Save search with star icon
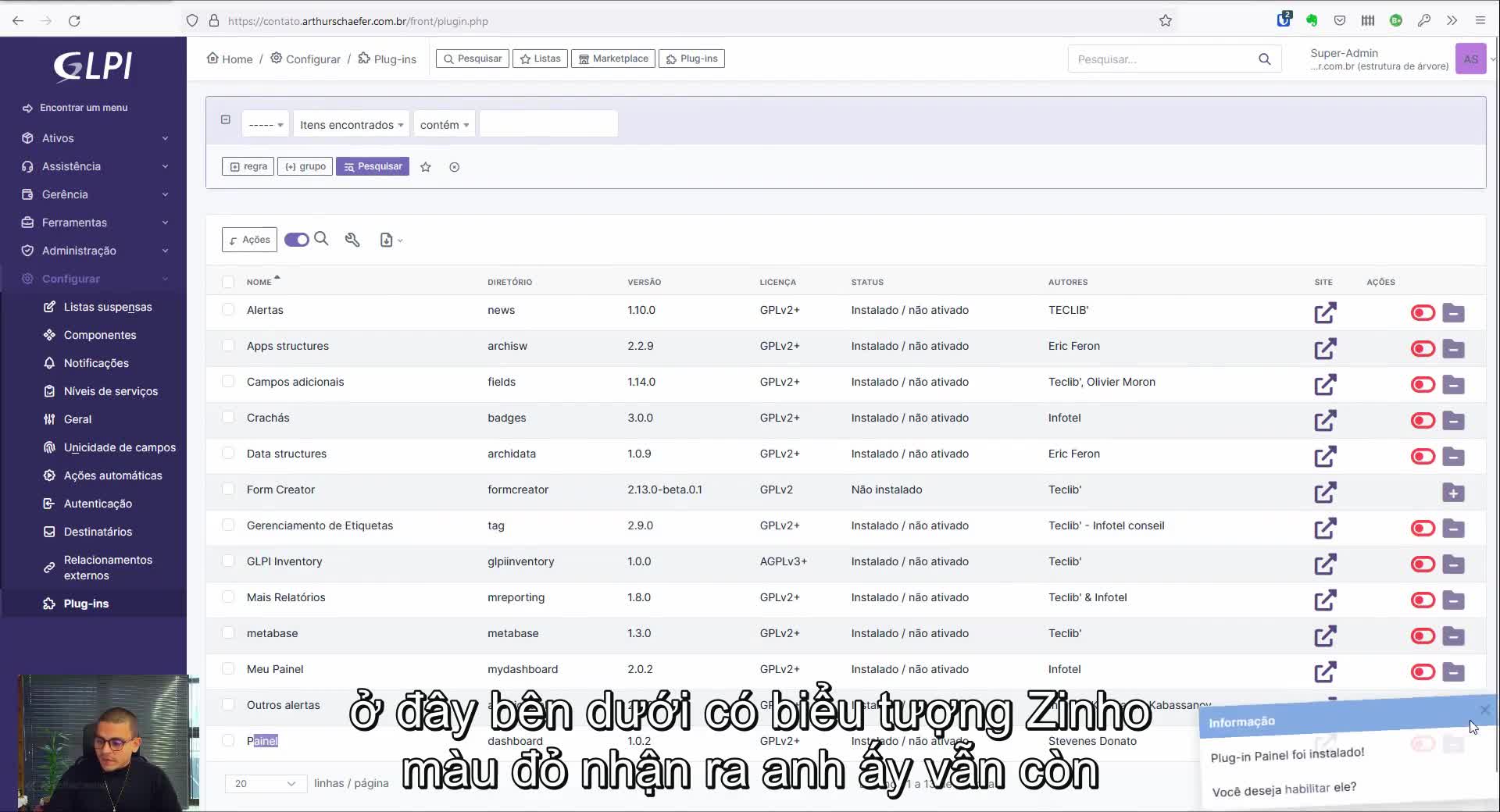Image resolution: width=1500 pixels, height=812 pixels. [426, 166]
